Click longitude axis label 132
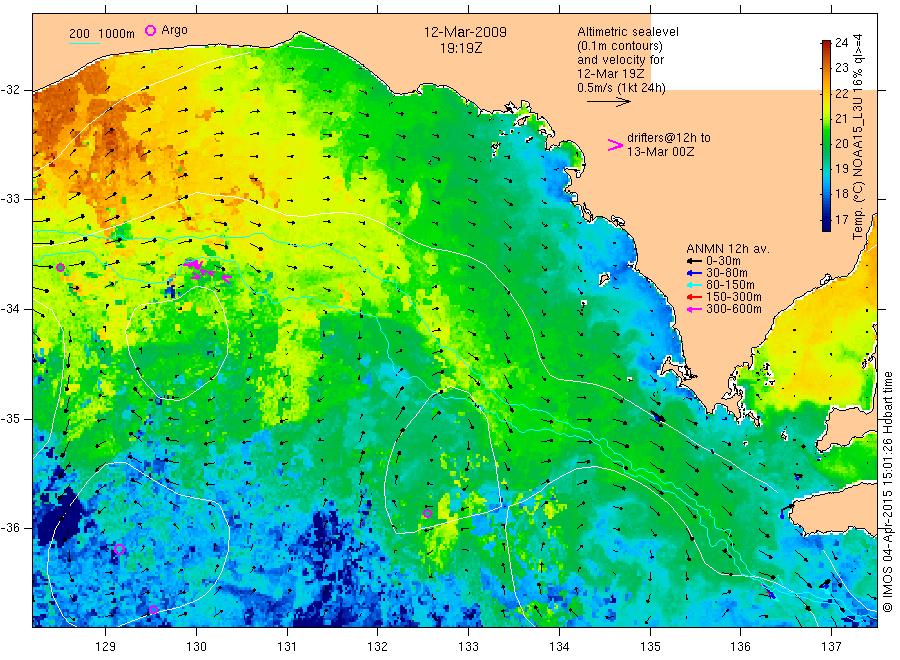The height and width of the screenshot is (660, 900). [378, 647]
